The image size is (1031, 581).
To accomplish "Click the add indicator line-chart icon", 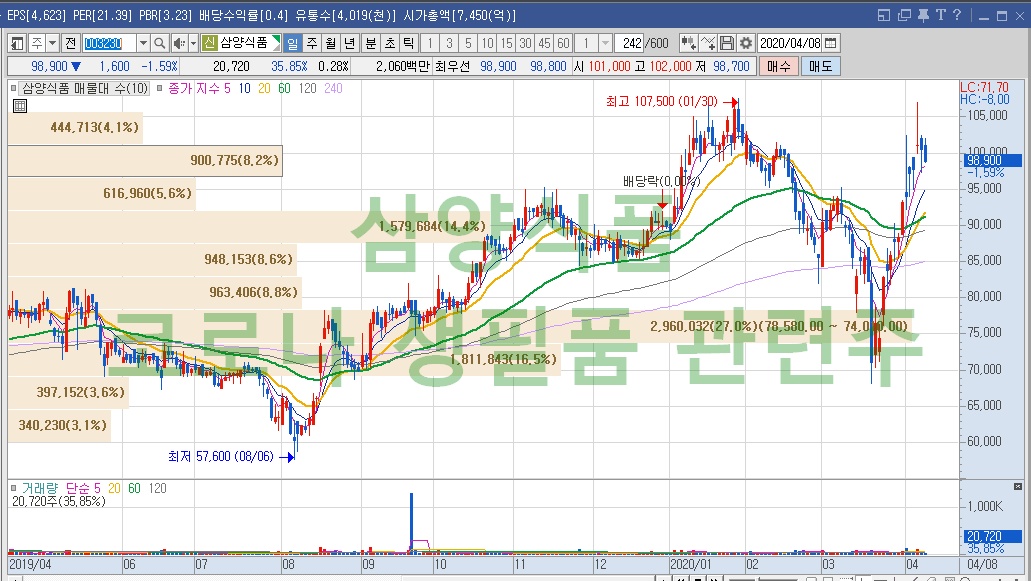I will click(707, 43).
